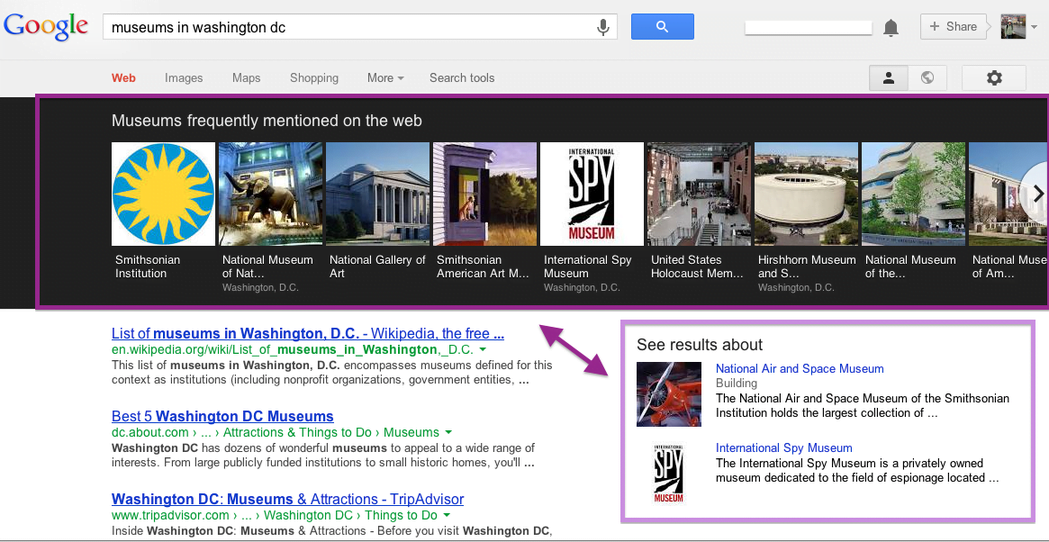
Task: Switch to the Images tab
Action: tap(184, 78)
